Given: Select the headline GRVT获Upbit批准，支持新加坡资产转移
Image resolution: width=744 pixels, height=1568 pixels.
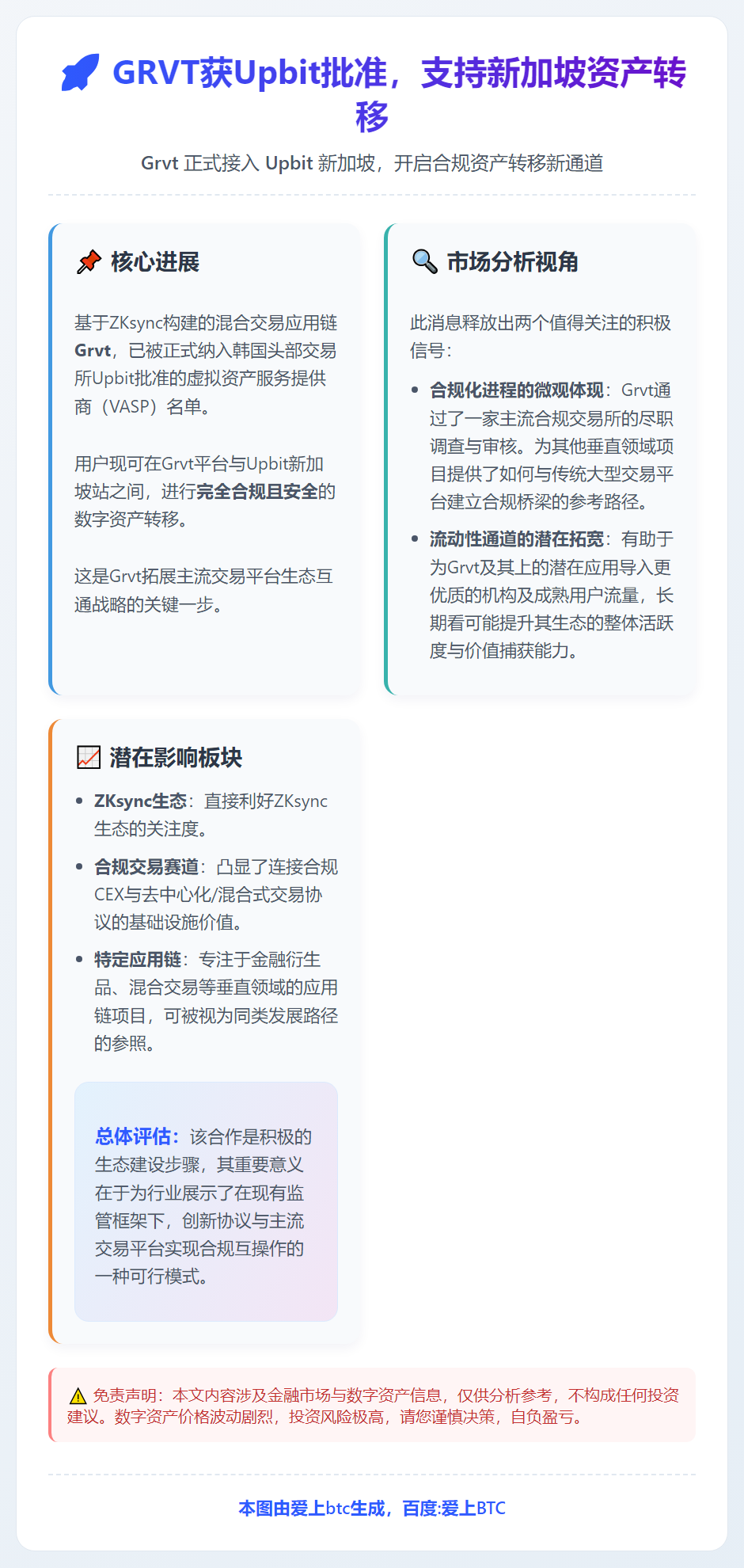Looking at the screenshot, I should [399, 94].
